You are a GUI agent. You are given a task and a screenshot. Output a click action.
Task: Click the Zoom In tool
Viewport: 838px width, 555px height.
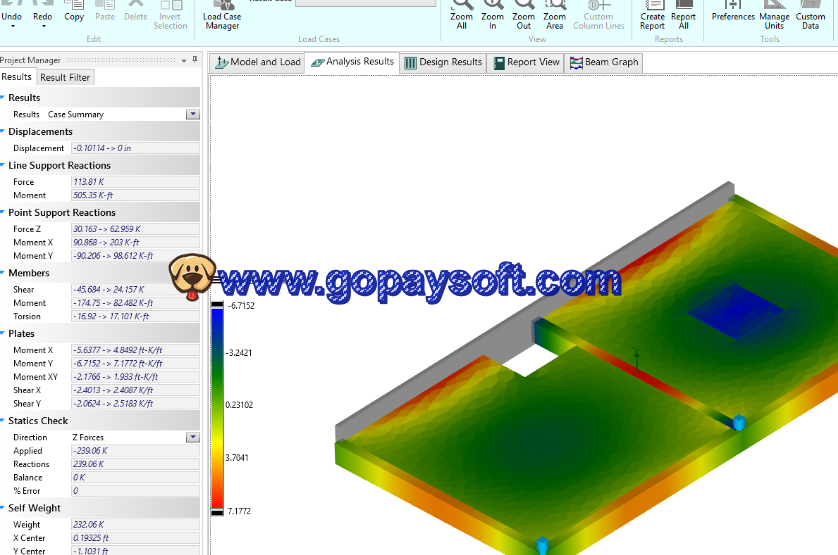(x=492, y=15)
